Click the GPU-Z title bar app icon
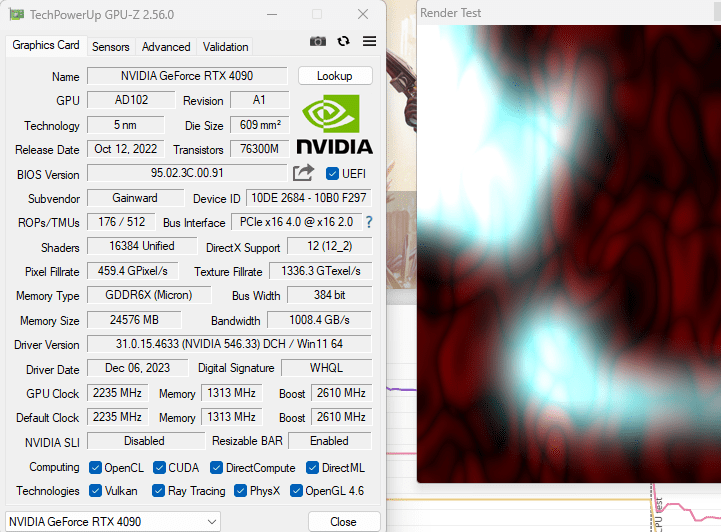 click(x=17, y=14)
